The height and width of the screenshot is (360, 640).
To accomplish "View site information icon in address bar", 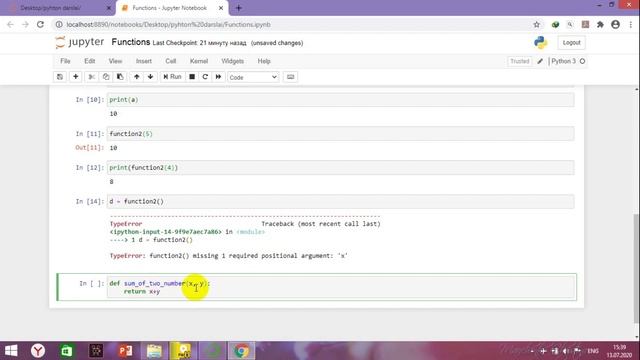I will click(59, 24).
